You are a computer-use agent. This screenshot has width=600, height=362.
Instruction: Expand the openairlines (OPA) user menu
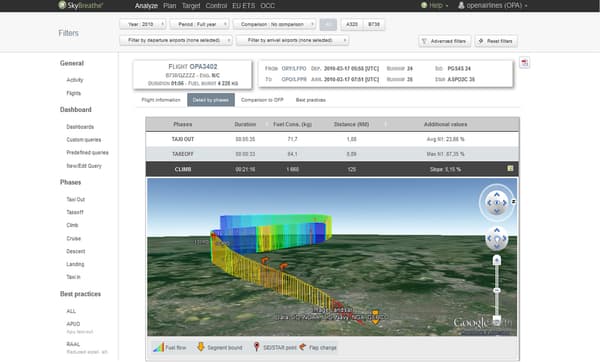click(493, 5)
